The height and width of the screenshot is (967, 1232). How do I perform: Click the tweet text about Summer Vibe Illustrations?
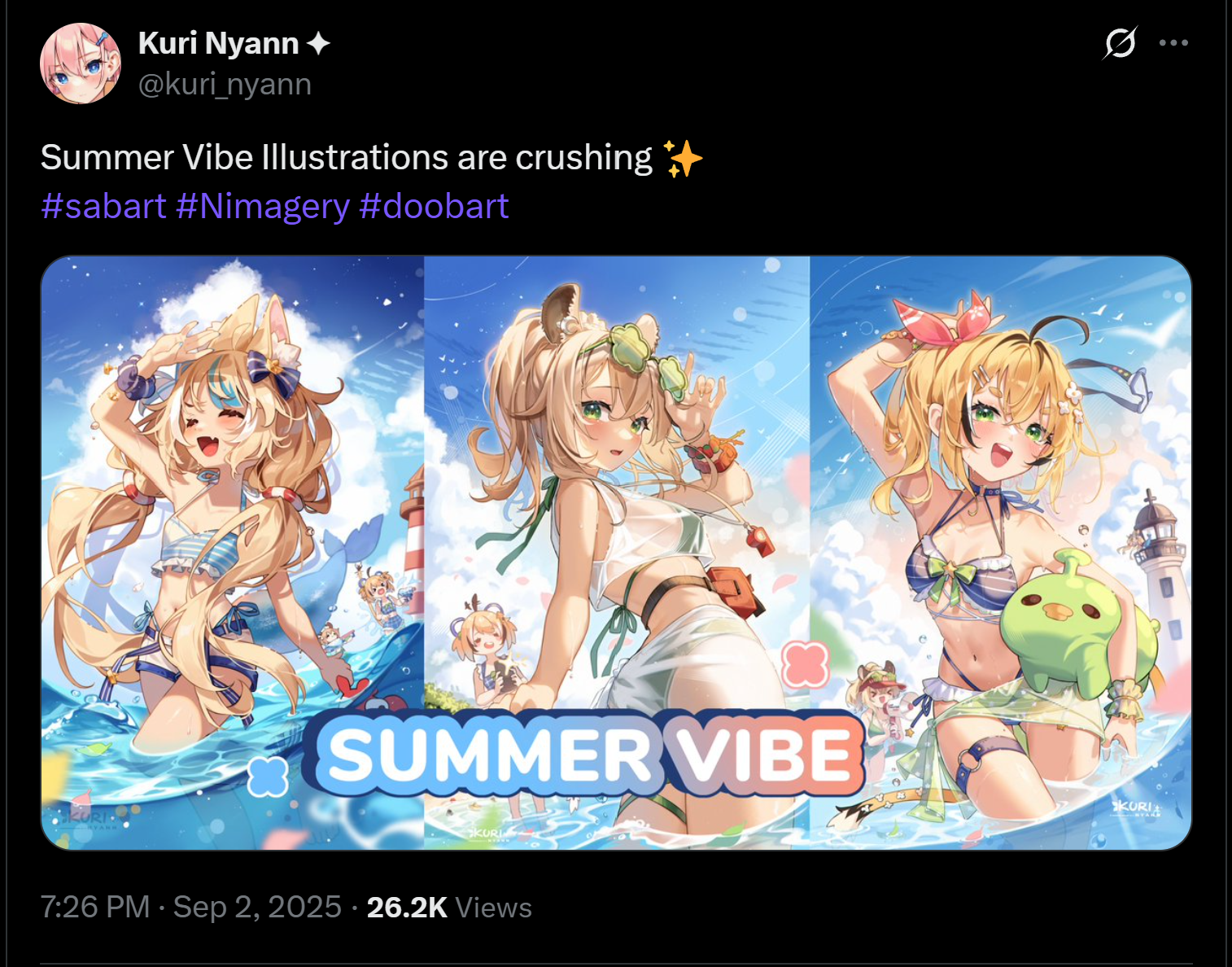(347, 158)
